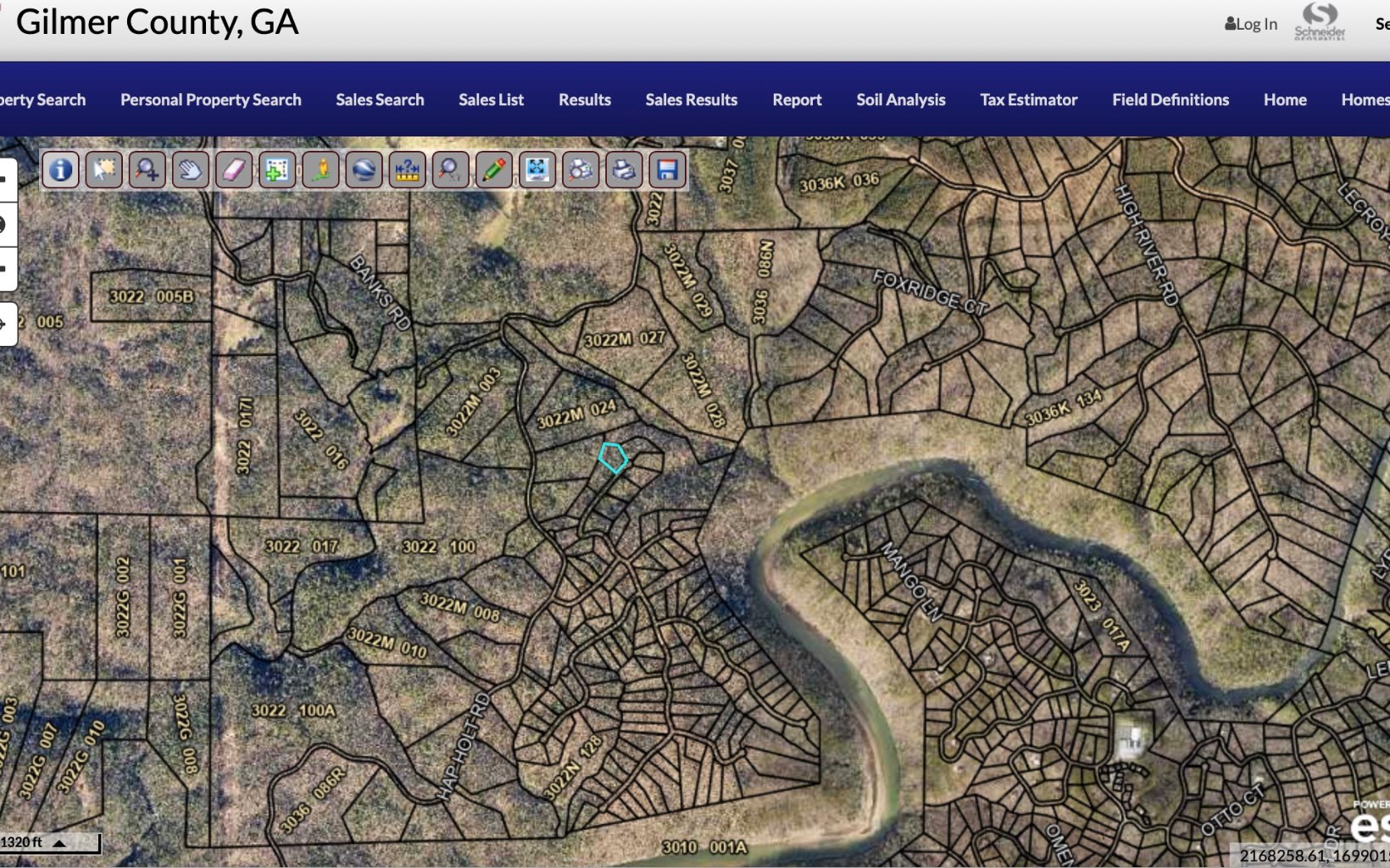
Task: Open the Field Definitions link
Action: pos(1170,100)
